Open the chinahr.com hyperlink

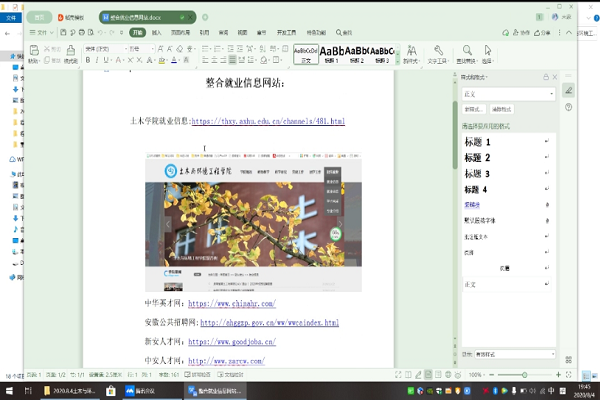point(231,303)
